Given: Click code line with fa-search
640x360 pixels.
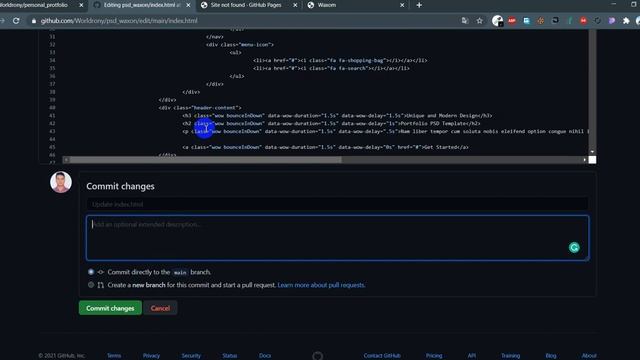Looking at the screenshot, I should click(331, 68).
